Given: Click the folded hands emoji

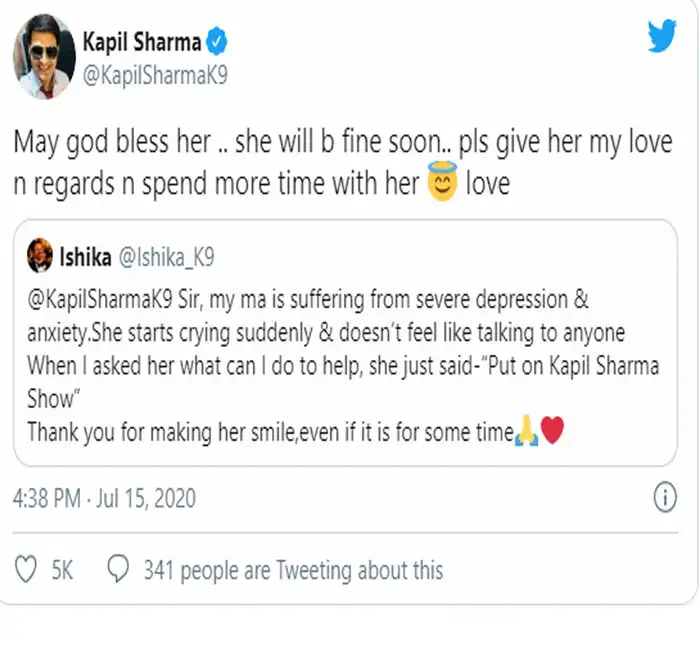Looking at the screenshot, I should click(527, 433).
